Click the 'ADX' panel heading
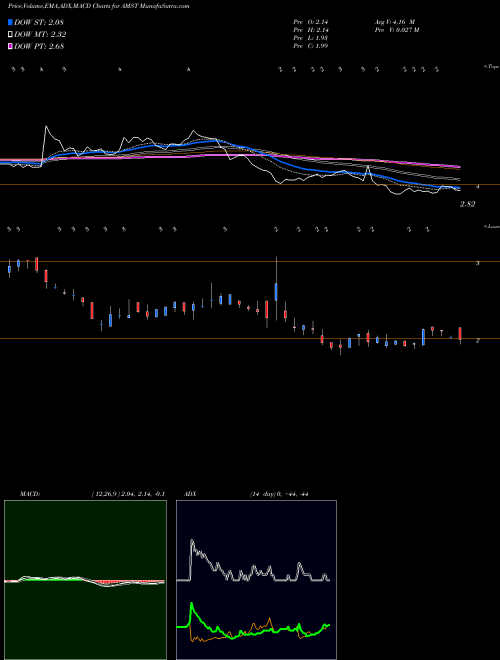The width and height of the screenshot is (500, 660). coord(190,494)
